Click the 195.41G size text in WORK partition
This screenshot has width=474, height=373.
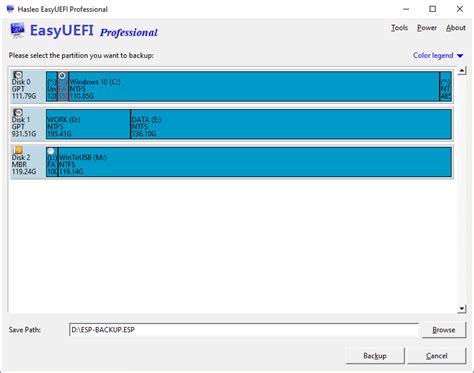pyautogui.click(x=59, y=134)
